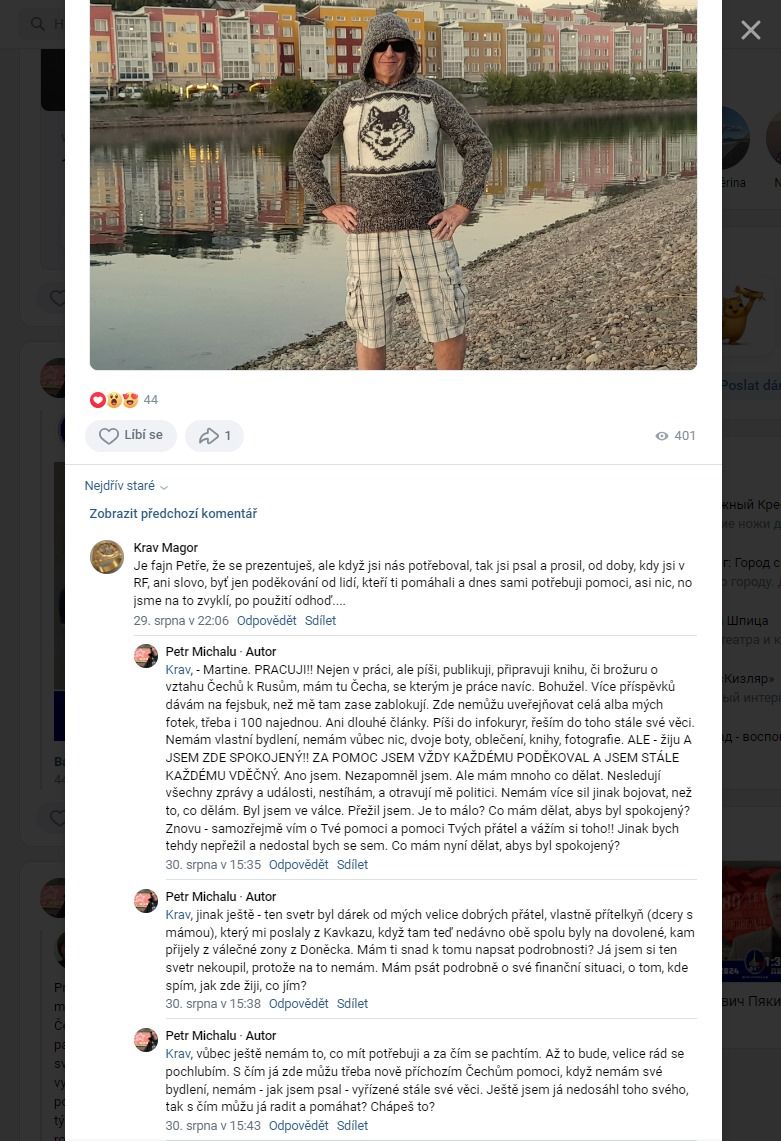This screenshot has height=1141, width=781.
Task: Close the post popup with X icon
Action: (750, 30)
